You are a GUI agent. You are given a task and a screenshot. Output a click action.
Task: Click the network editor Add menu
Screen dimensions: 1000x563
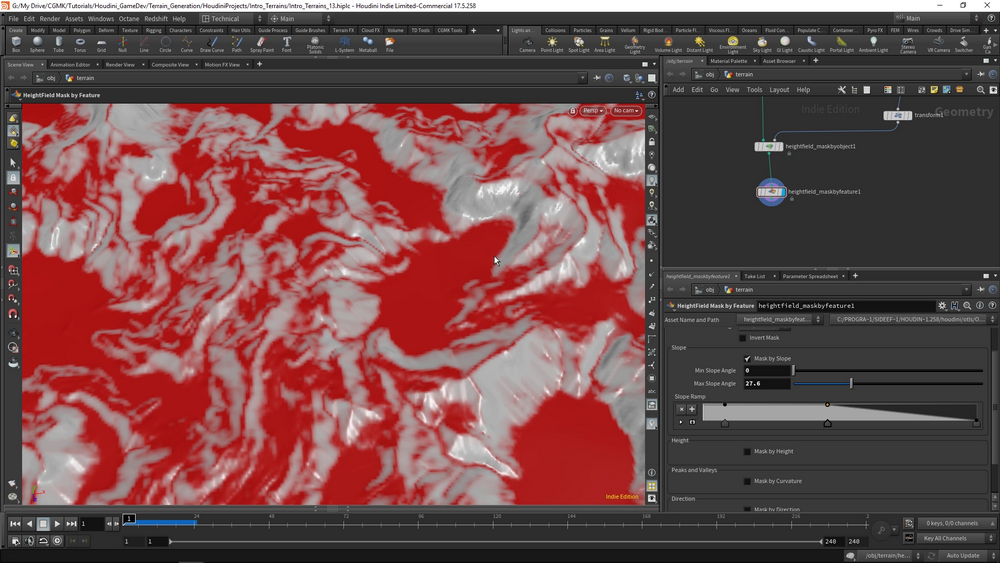[x=678, y=90]
